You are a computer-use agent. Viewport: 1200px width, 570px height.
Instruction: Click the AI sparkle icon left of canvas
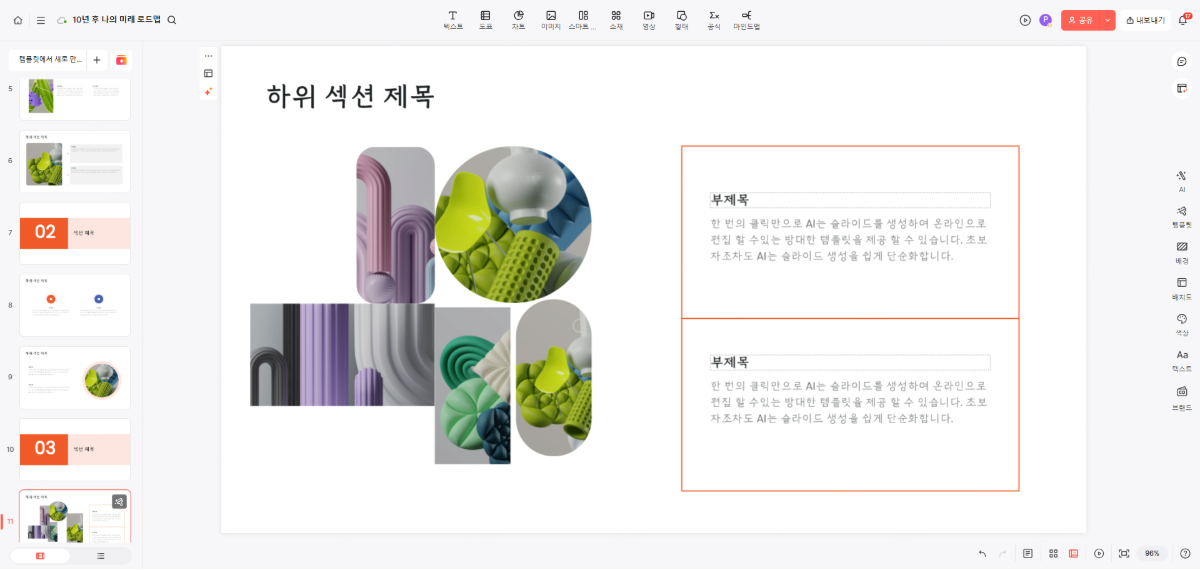[x=208, y=91]
